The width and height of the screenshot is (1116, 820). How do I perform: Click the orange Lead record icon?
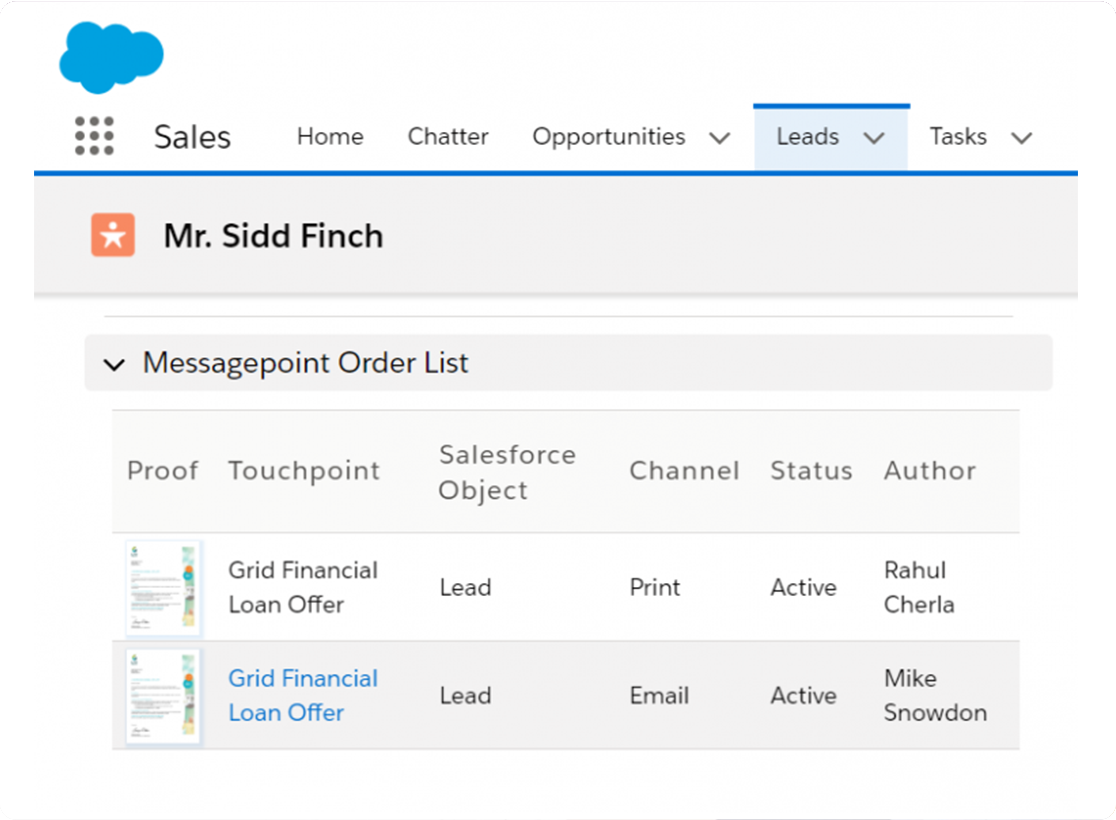[112, 236]
